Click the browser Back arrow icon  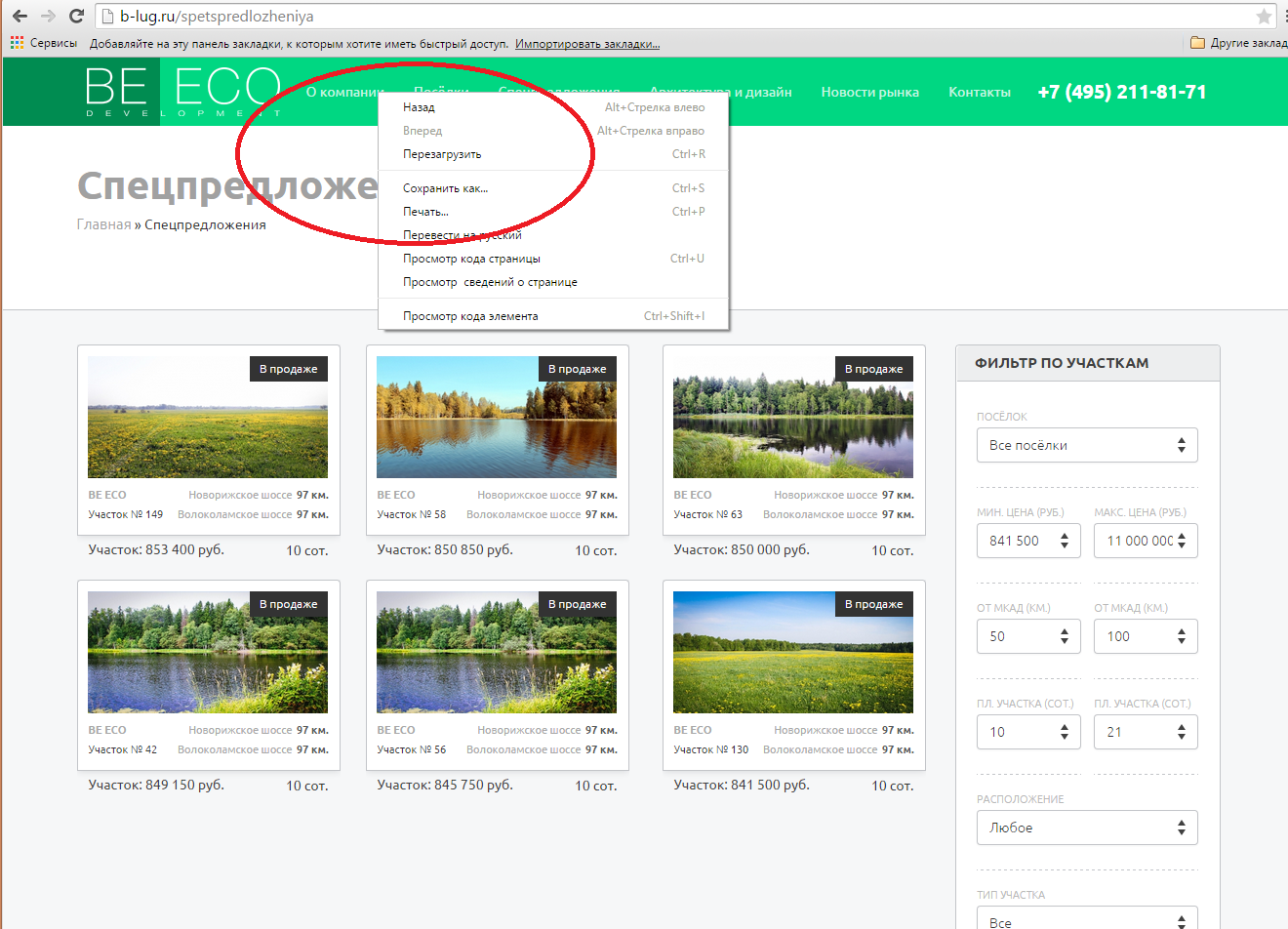(20, 16)
